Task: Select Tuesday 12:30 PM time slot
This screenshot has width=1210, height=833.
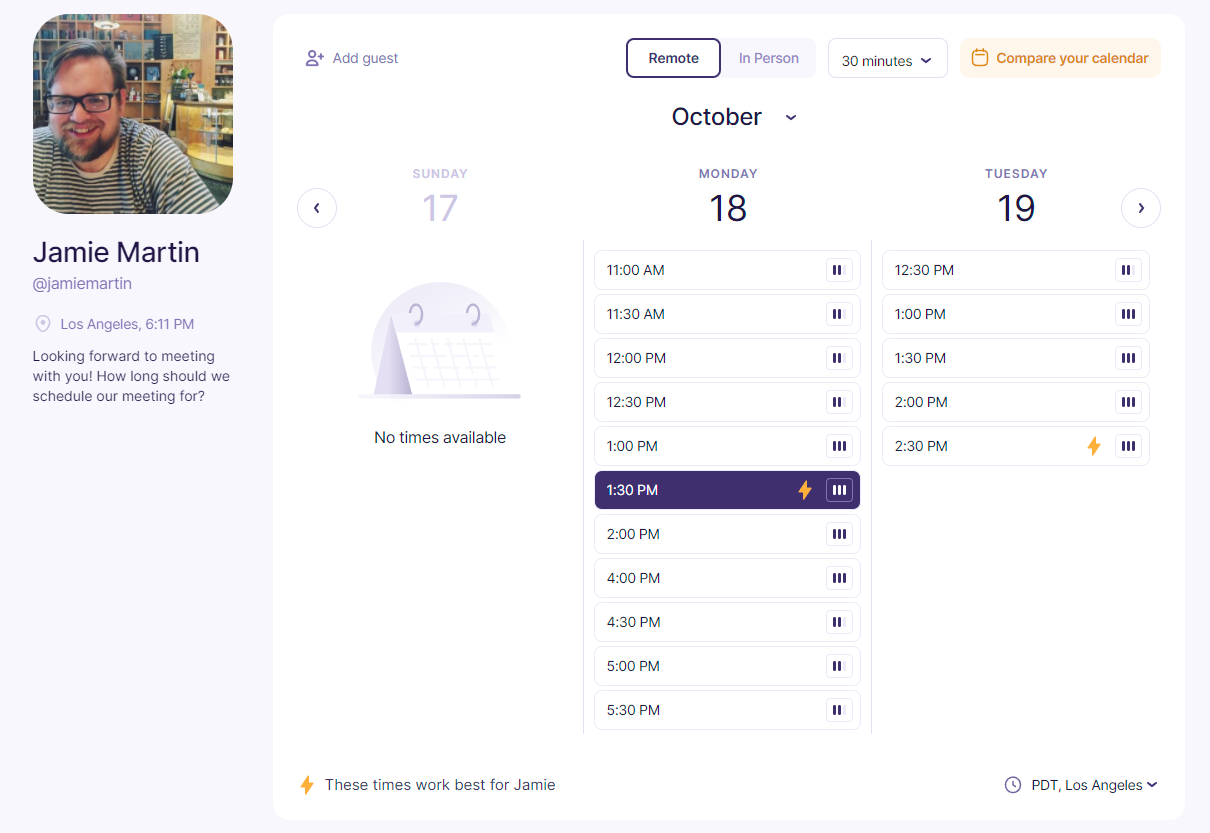Action: click(x=1016, y=270)
